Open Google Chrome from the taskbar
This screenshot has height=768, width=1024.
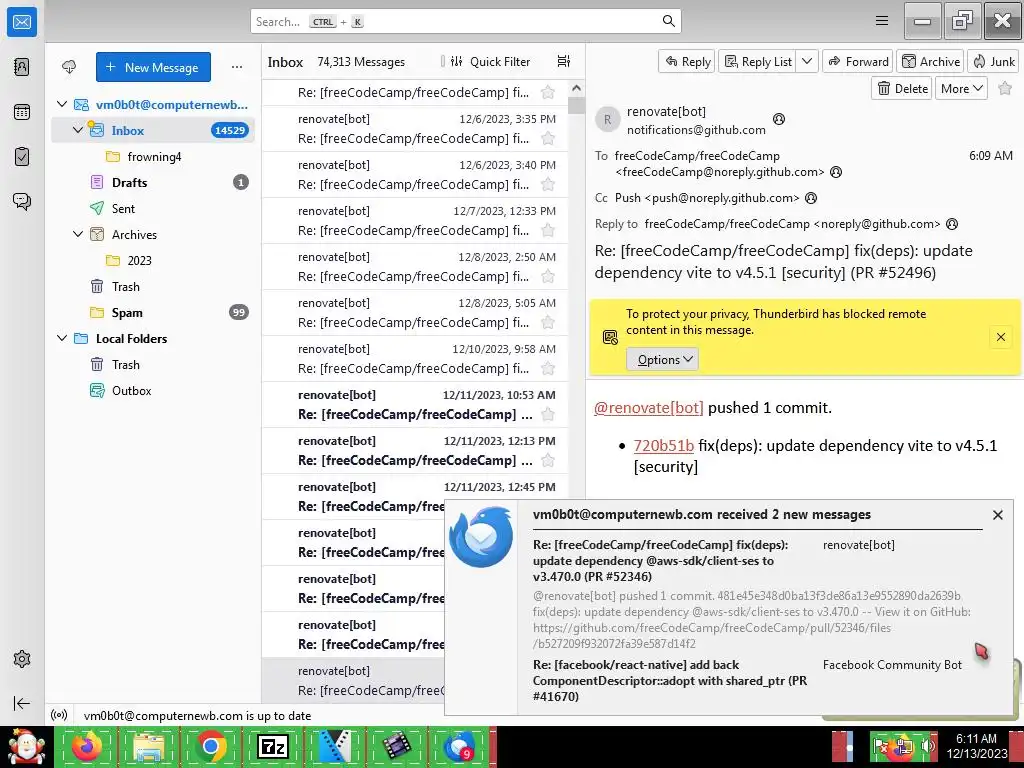(x=210, y=746)
